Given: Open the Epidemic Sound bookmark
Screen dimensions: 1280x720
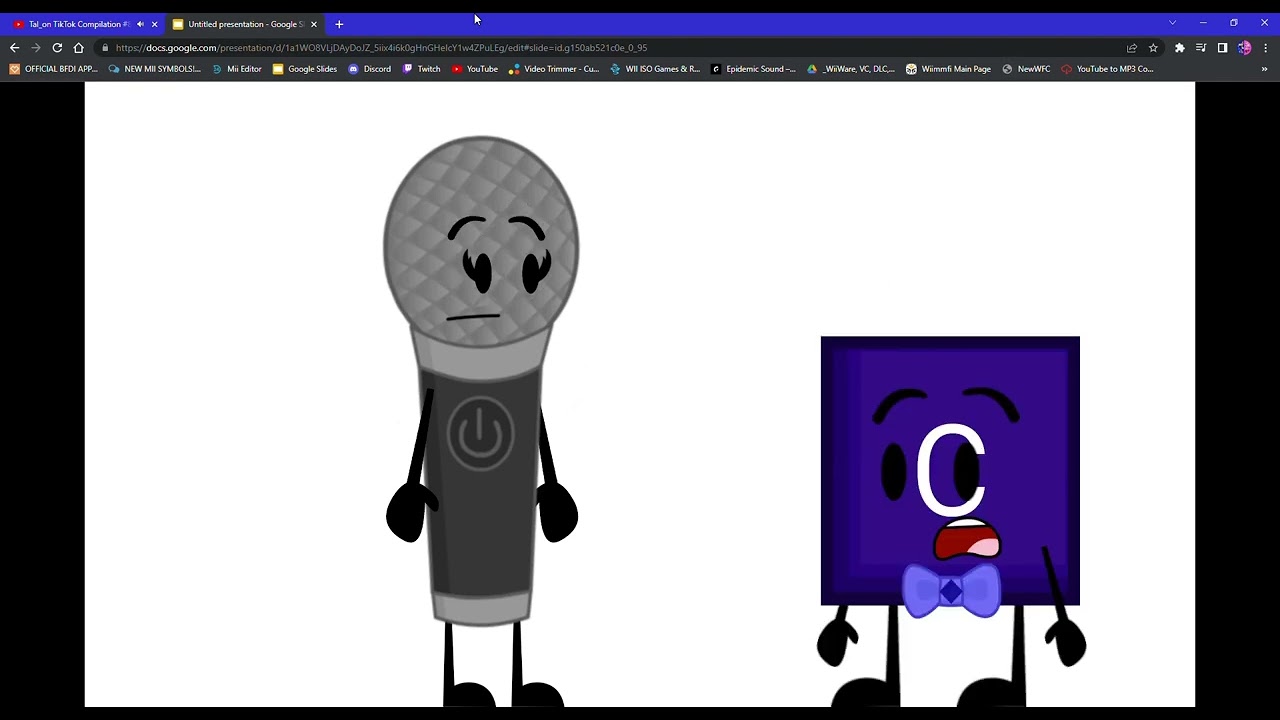Looking at the screenshot, I should (x=753, y=69).
